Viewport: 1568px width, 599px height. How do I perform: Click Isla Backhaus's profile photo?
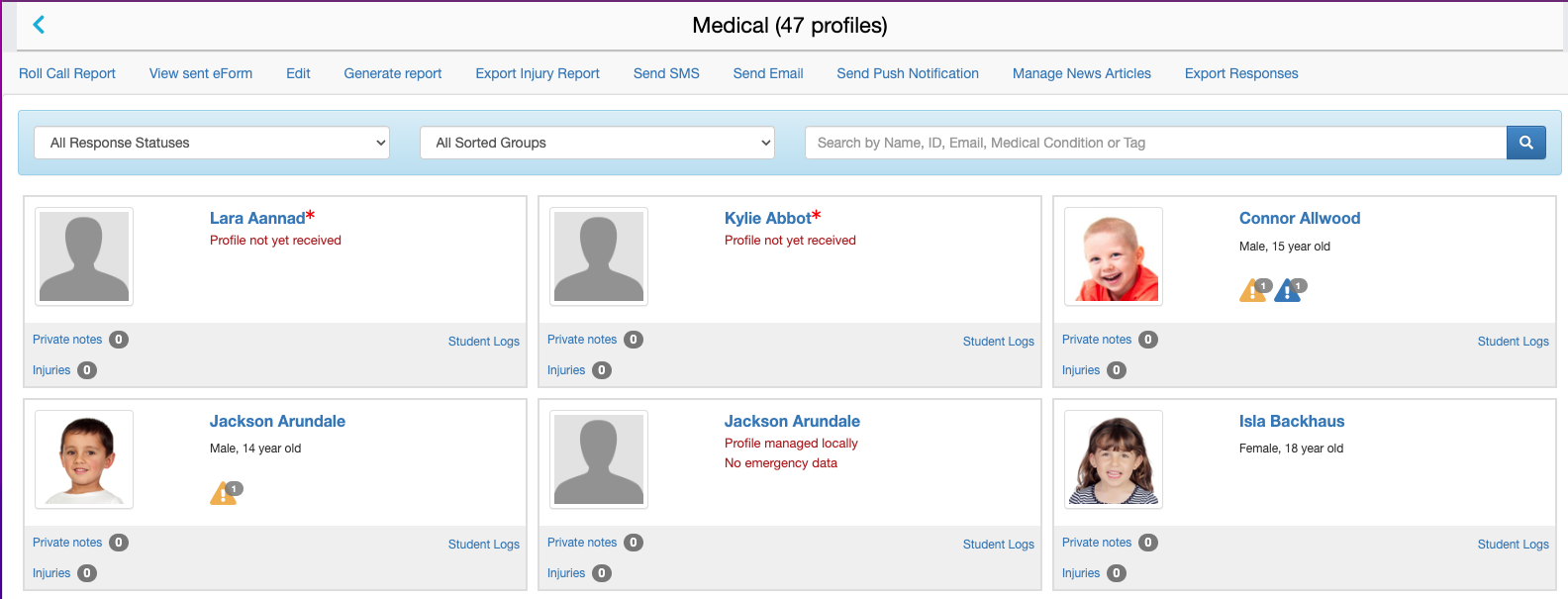pyautogui.click(x=1114, y=459)
